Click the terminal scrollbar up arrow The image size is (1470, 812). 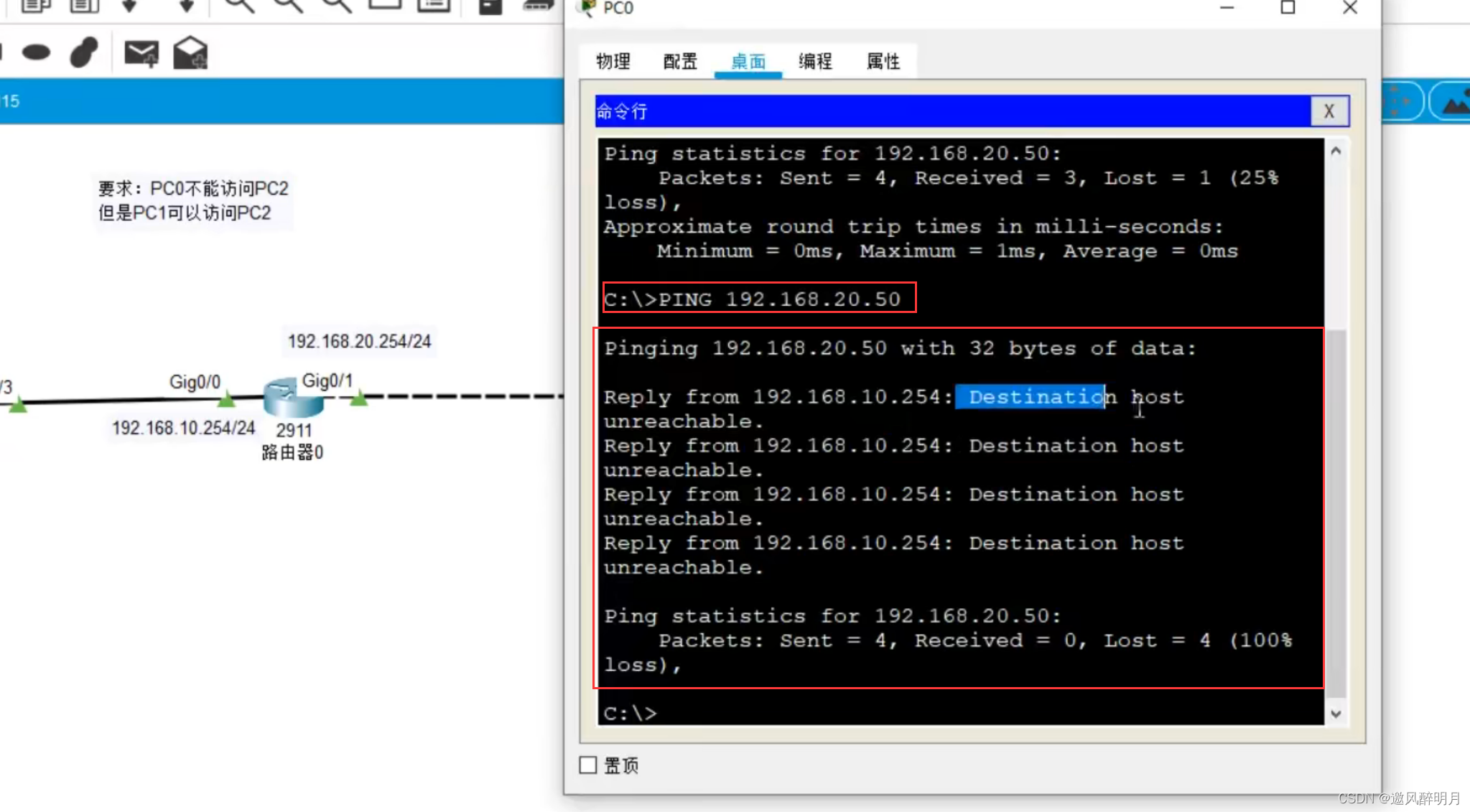pyautogui.click(x=1336, y=151)
